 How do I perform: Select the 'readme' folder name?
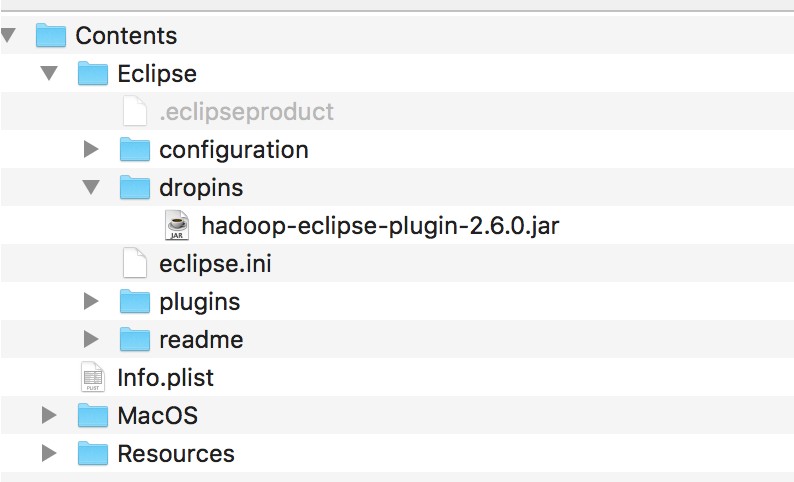tap(201, 340)
